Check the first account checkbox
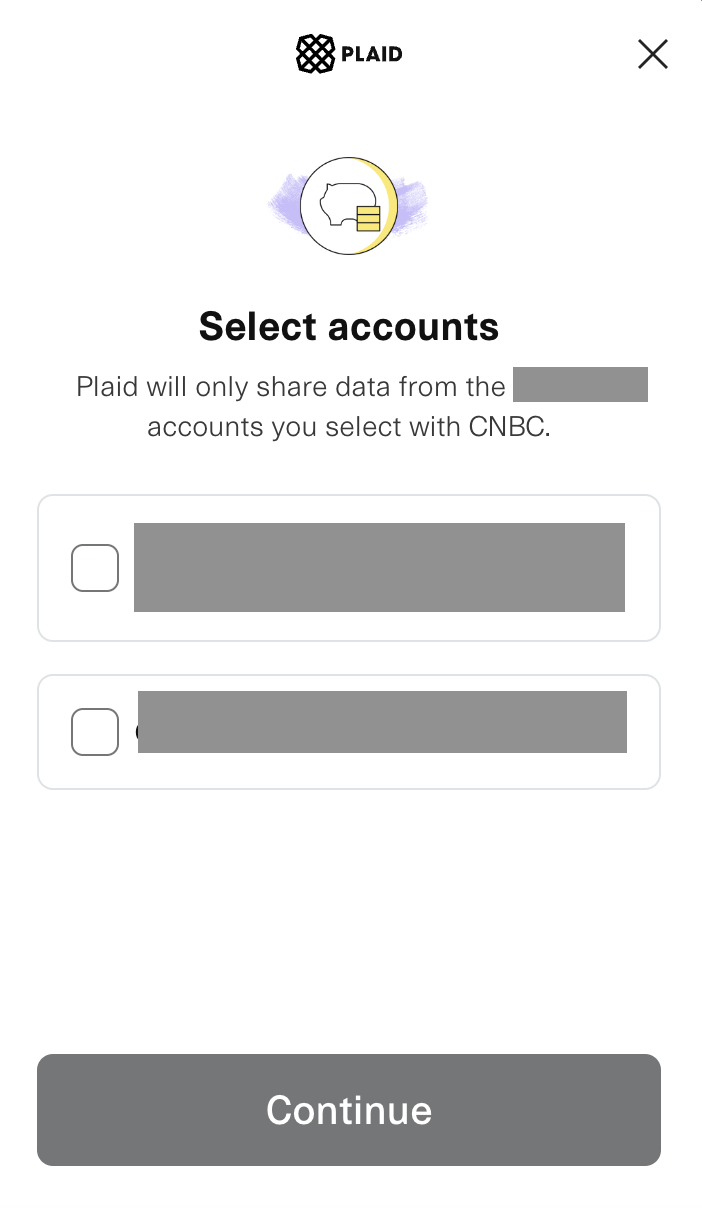Viewport: 702px width, 1208px height. click(x=95, y=568)
